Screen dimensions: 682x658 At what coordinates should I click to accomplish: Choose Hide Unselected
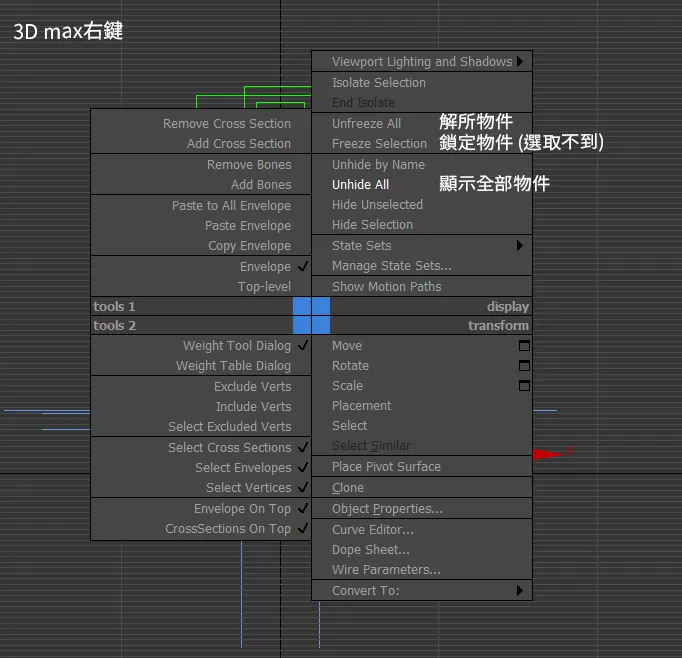422,205
